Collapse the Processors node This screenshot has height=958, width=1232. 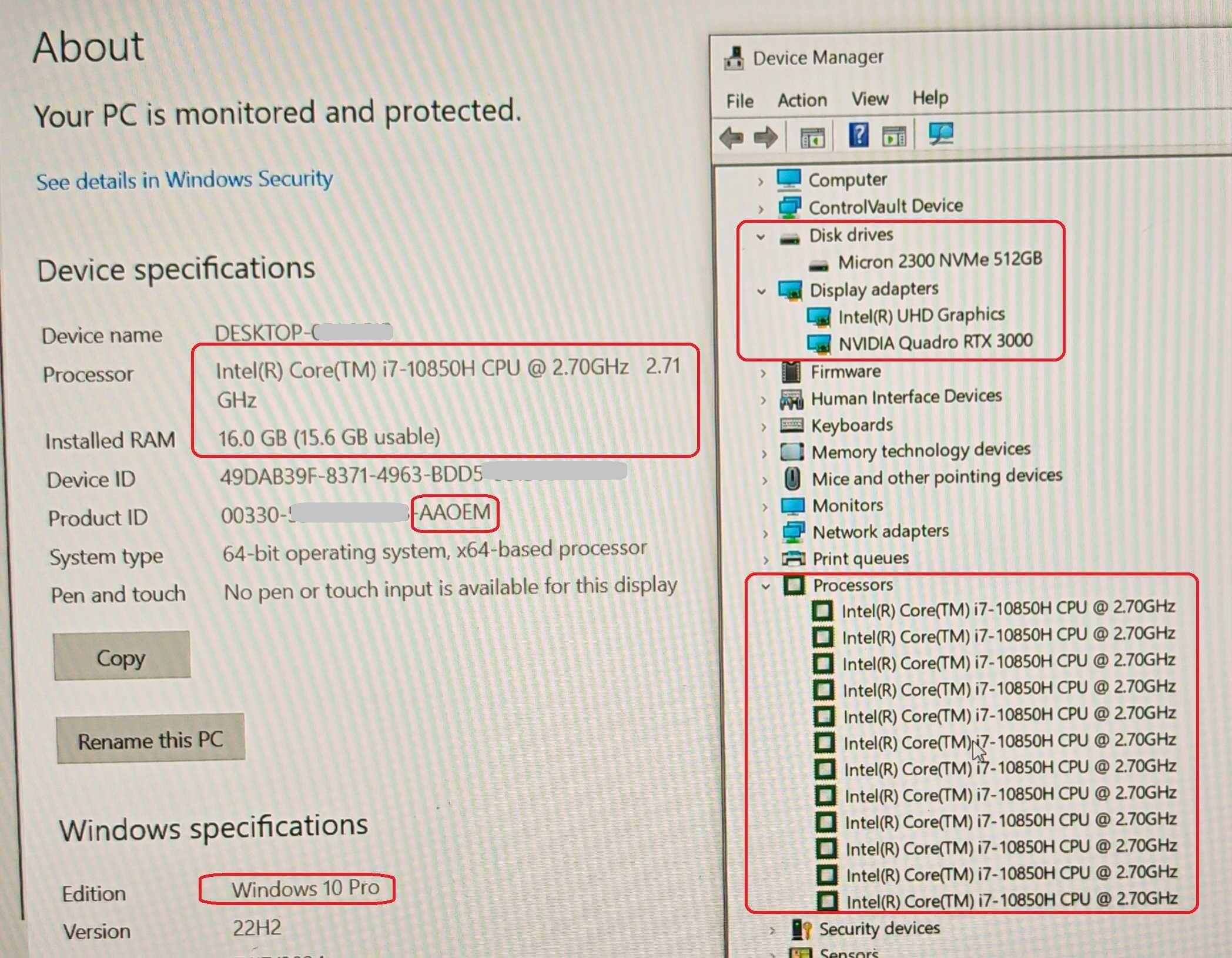pyautogui.click(x=765, y=586)
